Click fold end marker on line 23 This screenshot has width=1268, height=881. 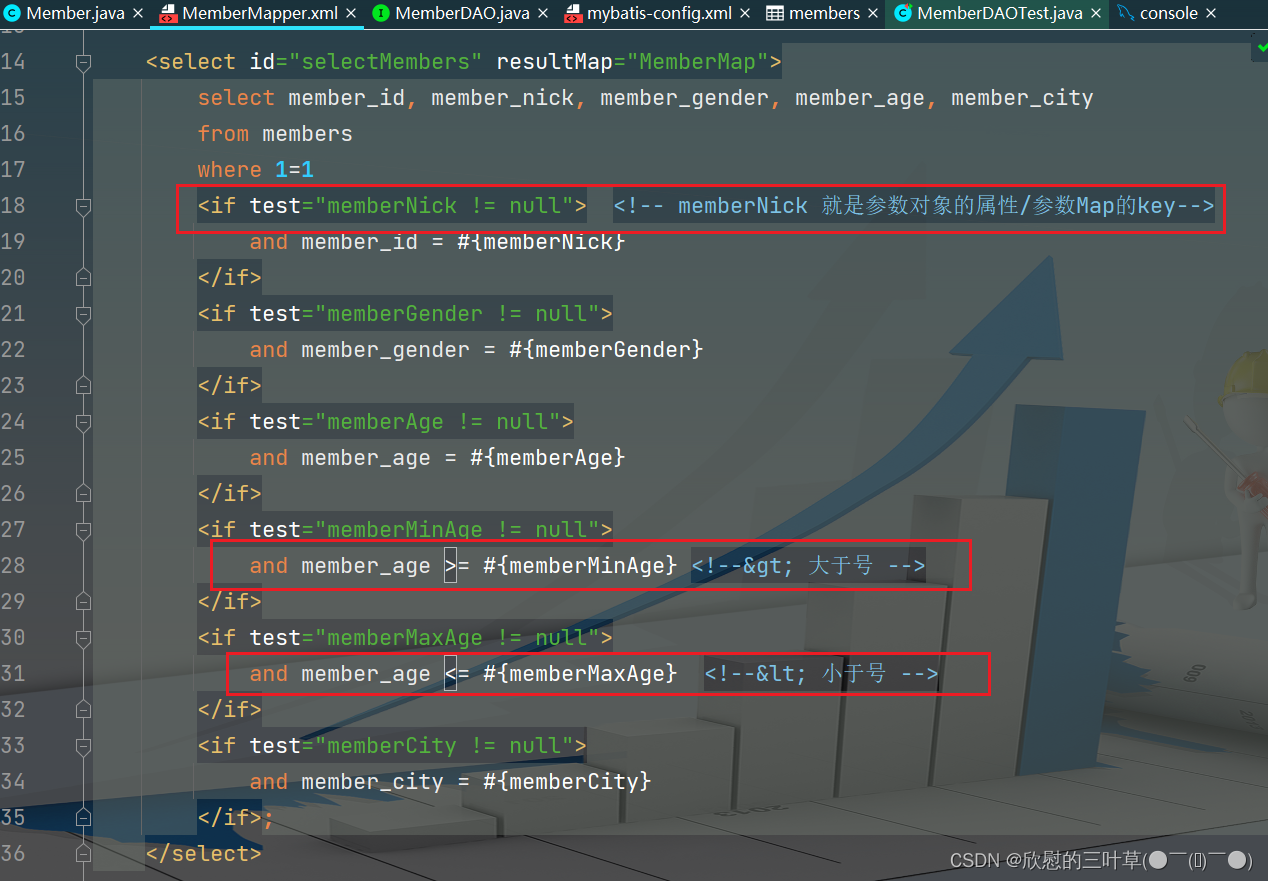click(83, 386)
